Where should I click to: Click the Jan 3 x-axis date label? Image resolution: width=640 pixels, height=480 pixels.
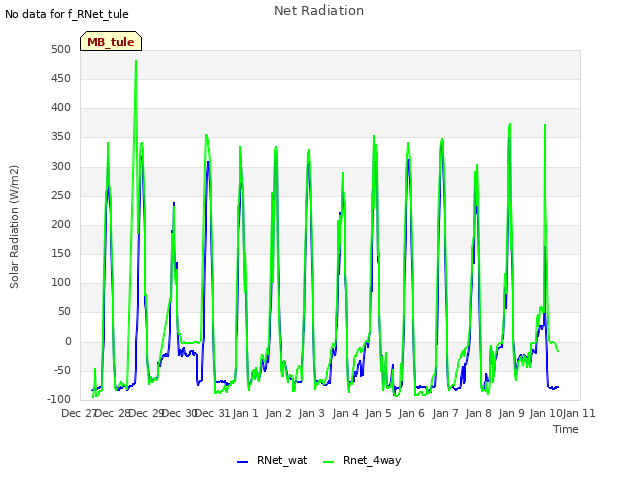[x=311, y=413]
